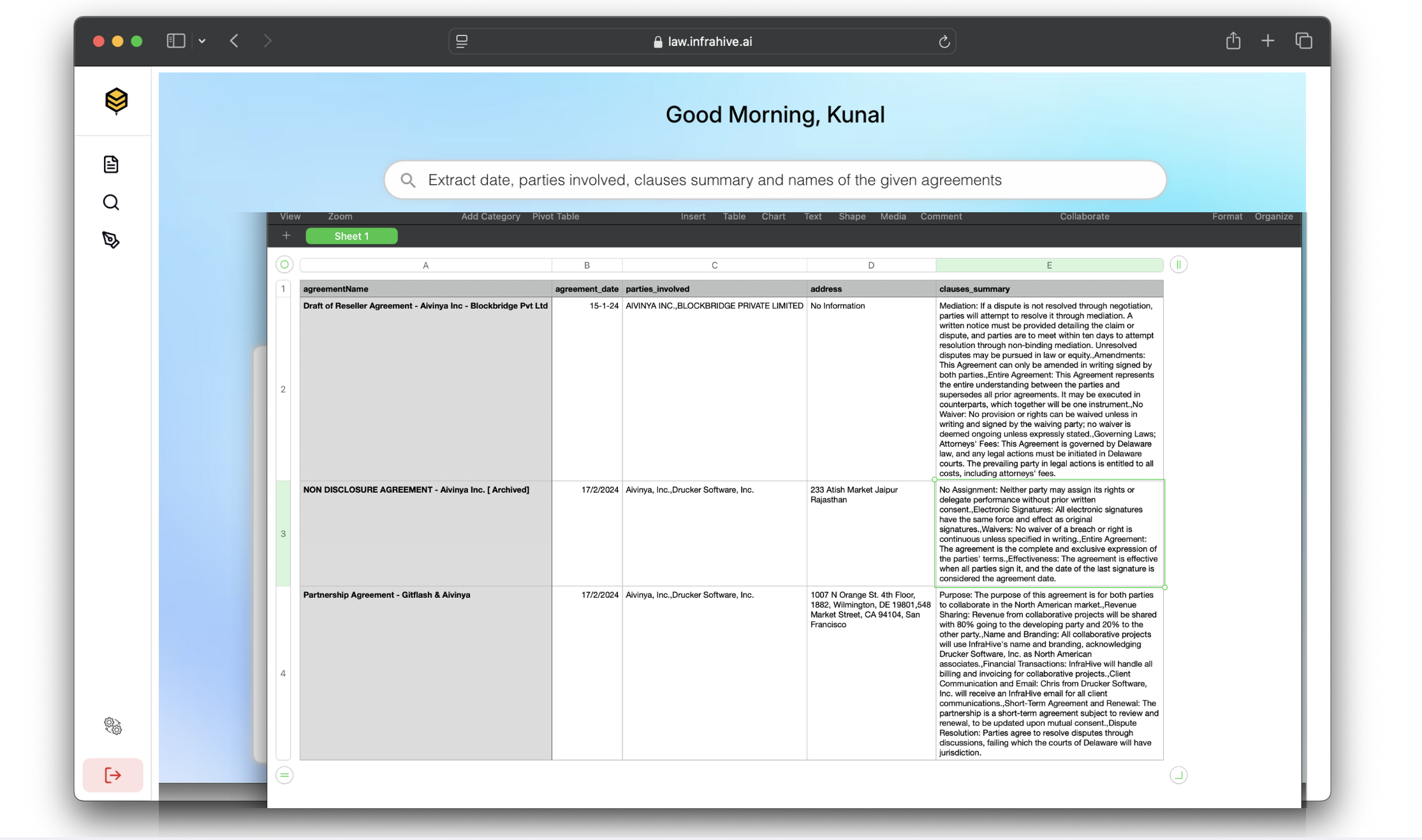Expand sidebar options dropdown chevron

(202, 41)
